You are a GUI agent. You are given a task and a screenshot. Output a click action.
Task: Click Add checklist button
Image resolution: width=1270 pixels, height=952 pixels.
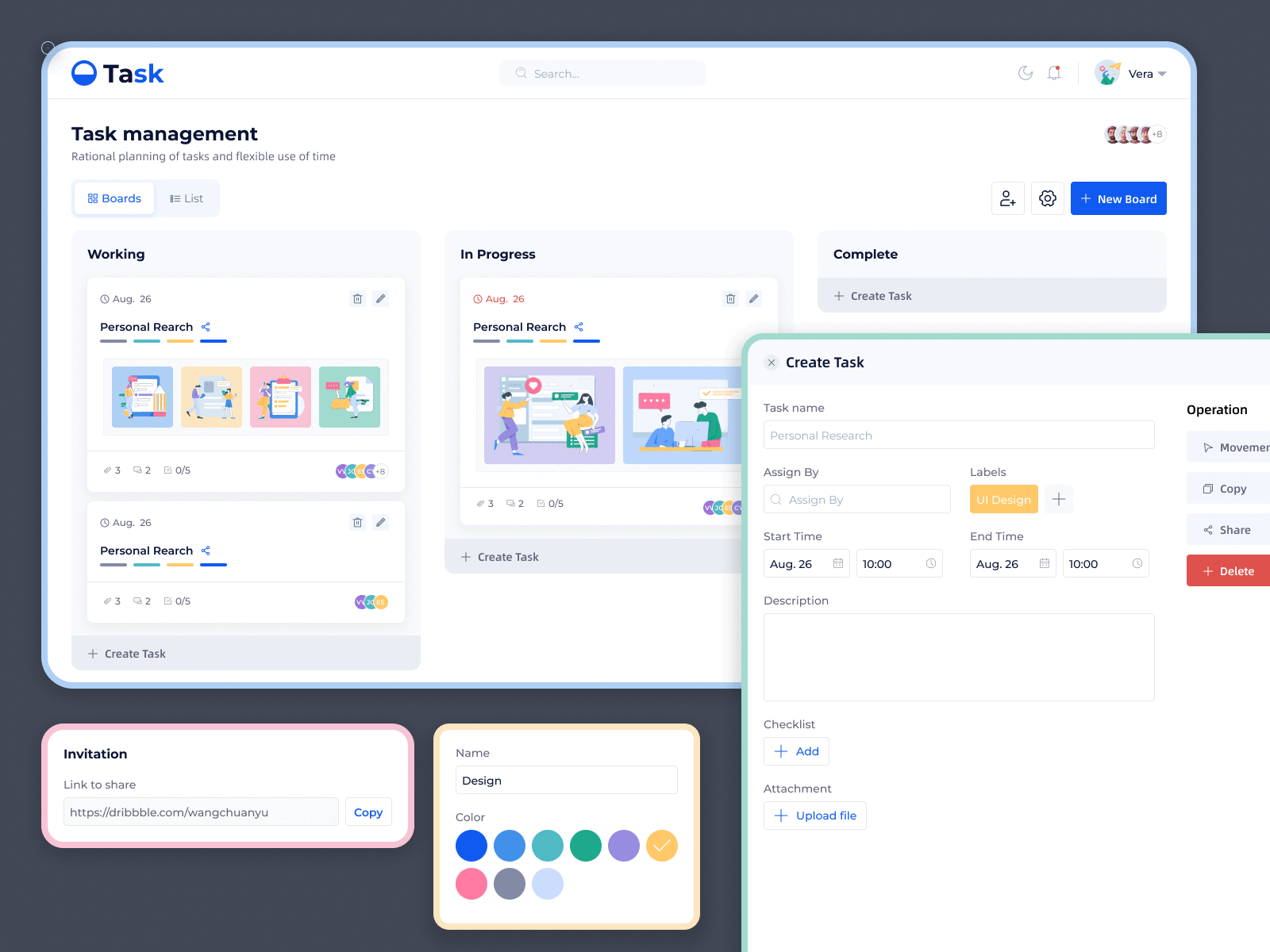click(x=796, y=751)
